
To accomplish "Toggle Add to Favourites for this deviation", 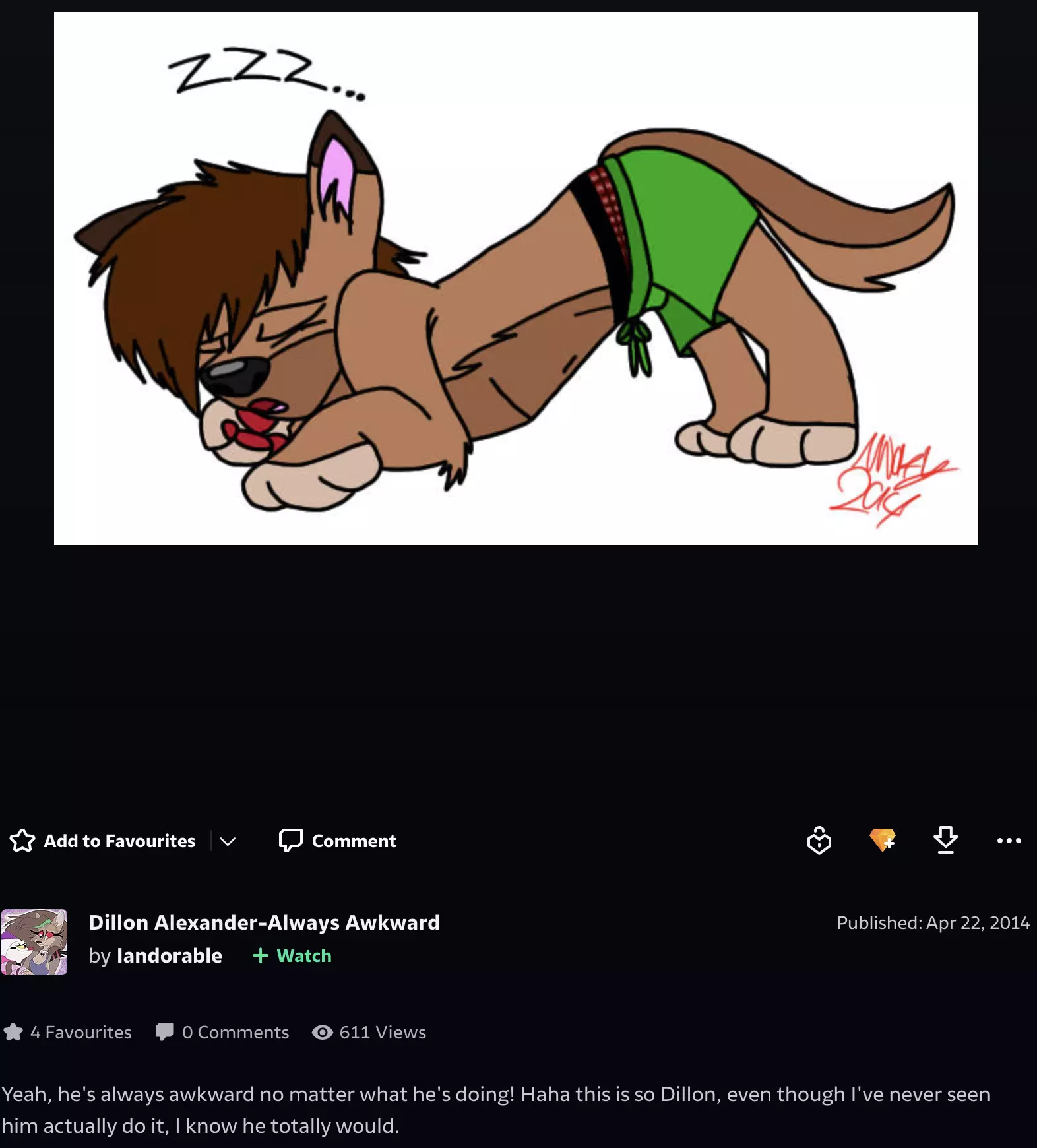I will (x=103, y=841).
